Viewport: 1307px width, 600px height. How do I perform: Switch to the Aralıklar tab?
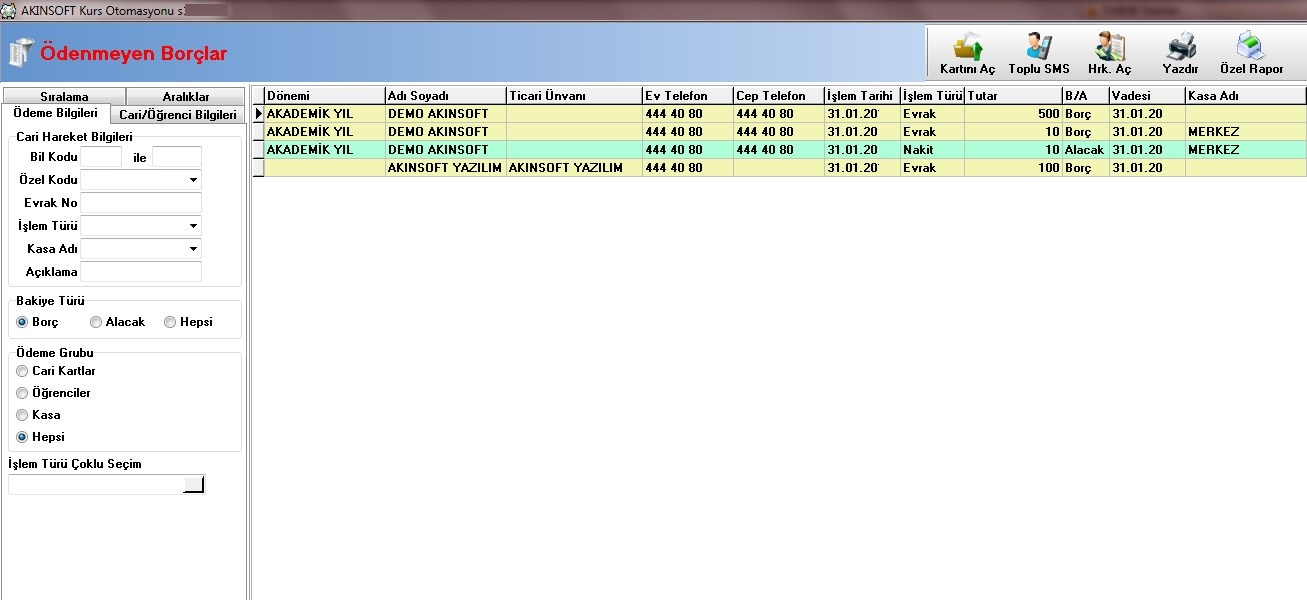(186, 97)
